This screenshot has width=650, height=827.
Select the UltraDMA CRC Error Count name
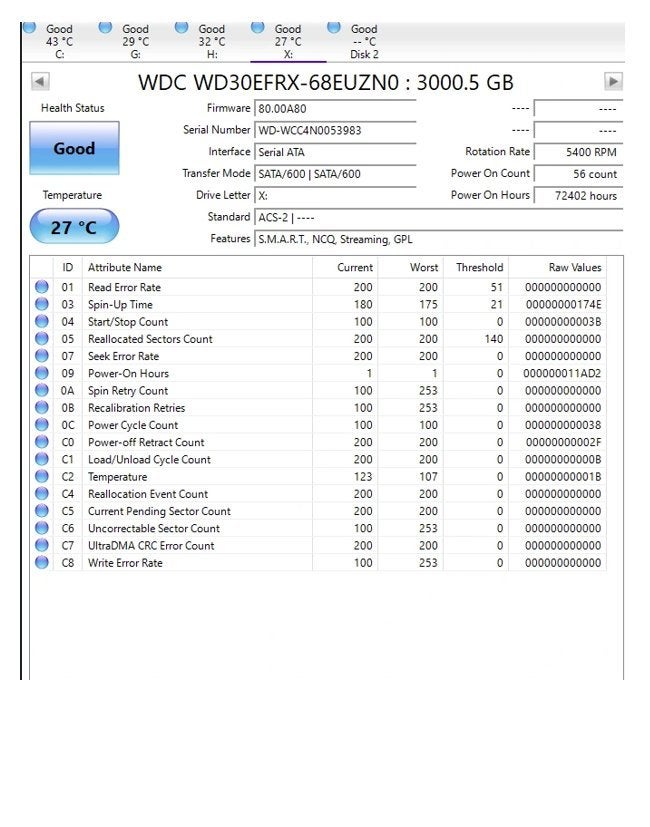click(x=151, y=546)
